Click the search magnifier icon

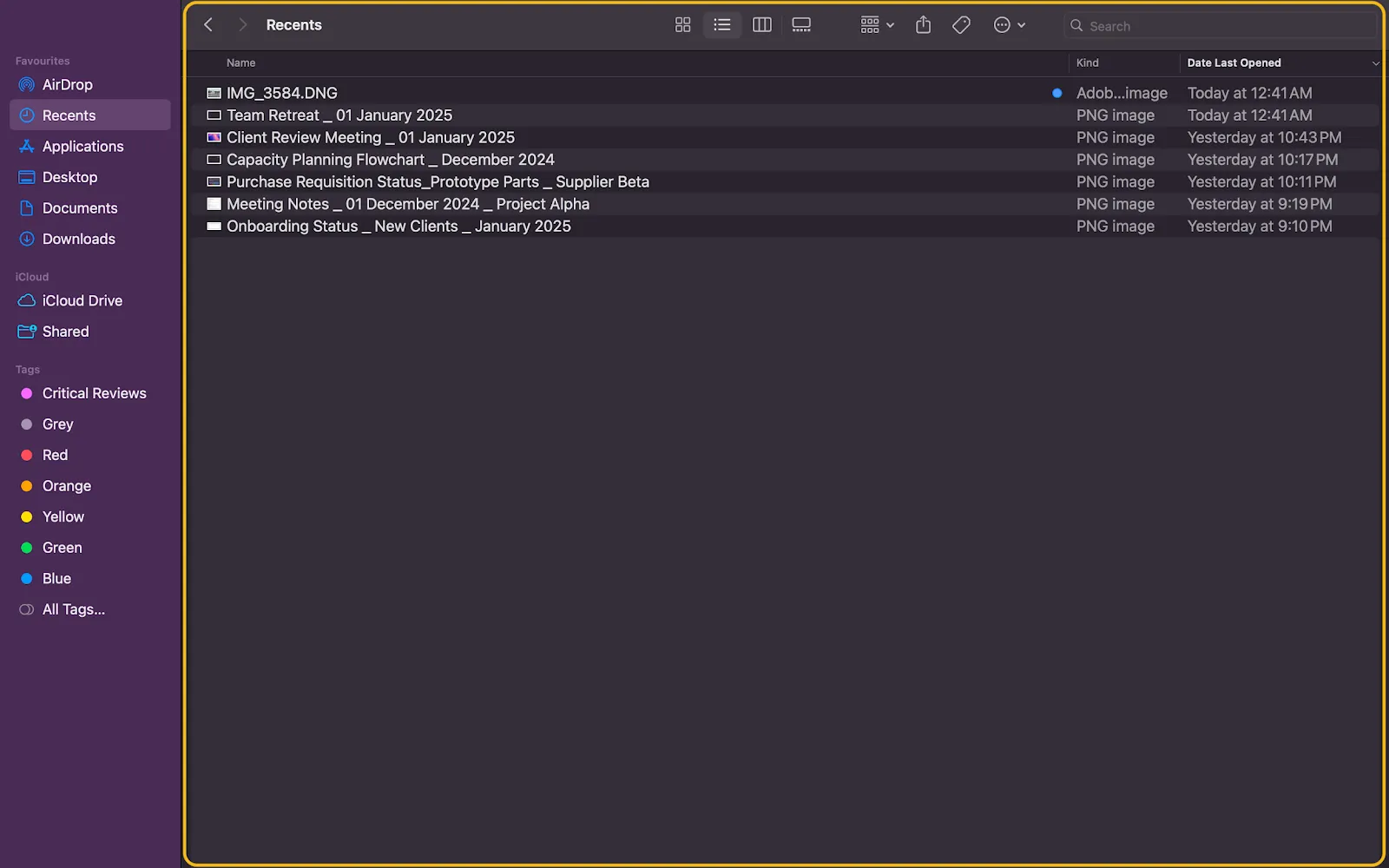(x=1076, y=26)
